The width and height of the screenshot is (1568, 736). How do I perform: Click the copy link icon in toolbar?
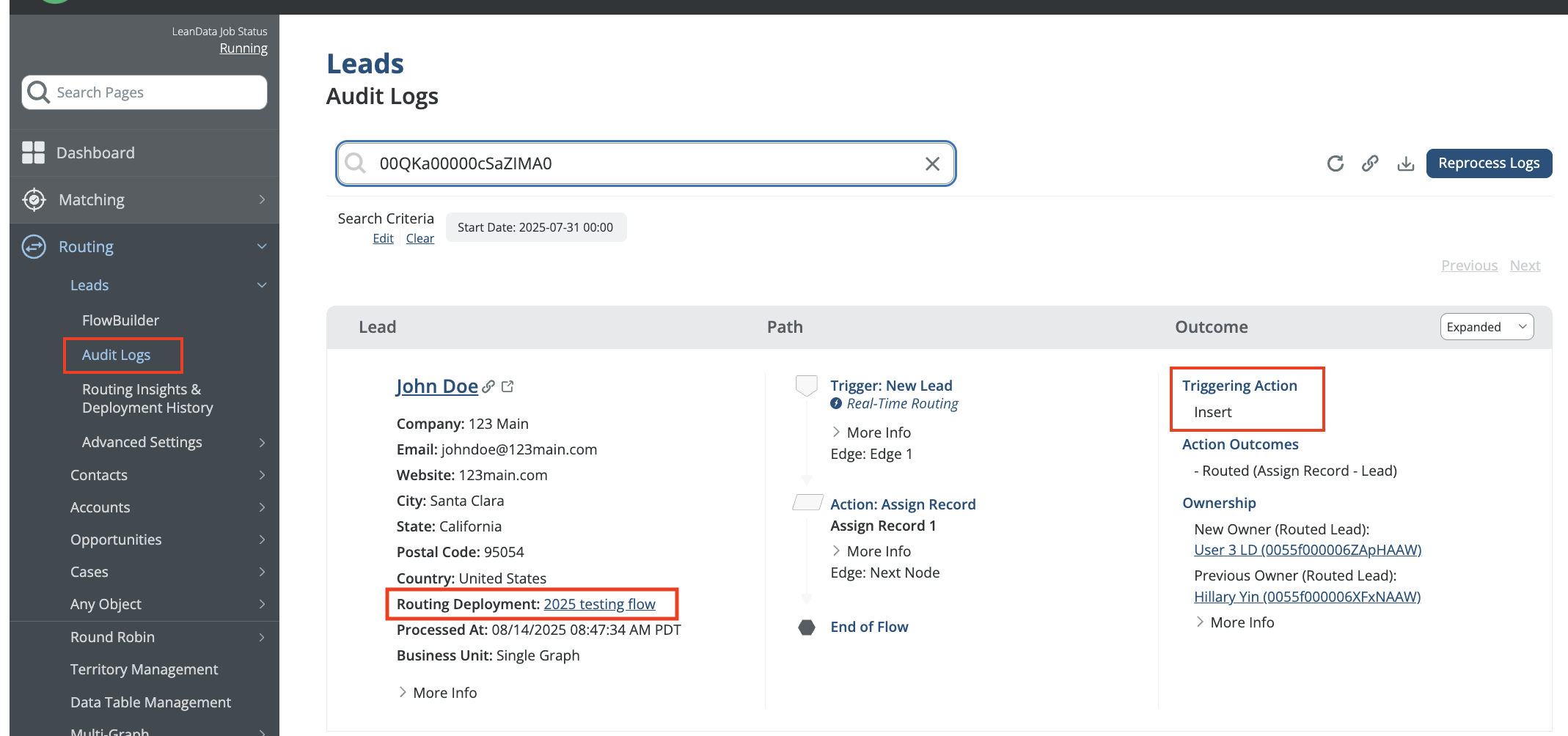1370,163
